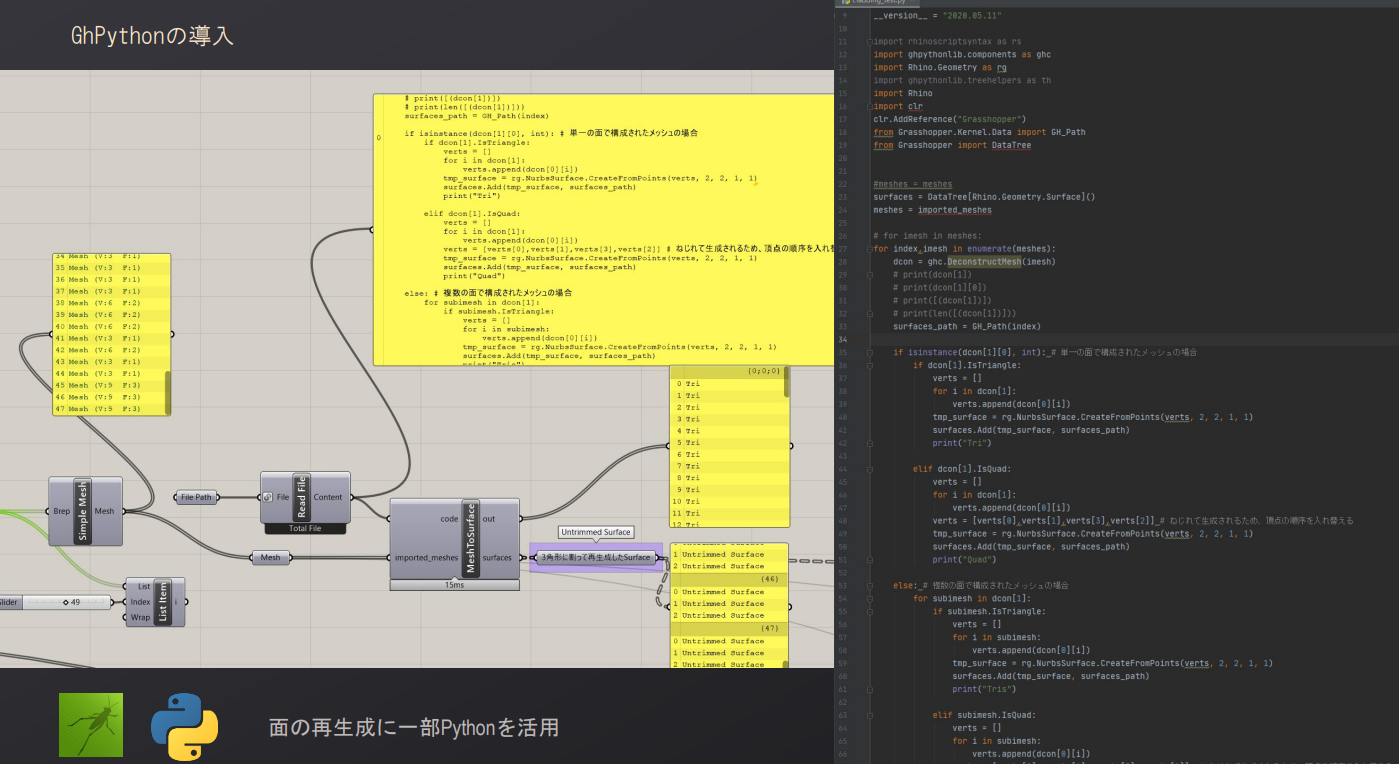Select the File Path parameter
1399x764 pixels.
(x=196, y=497)
